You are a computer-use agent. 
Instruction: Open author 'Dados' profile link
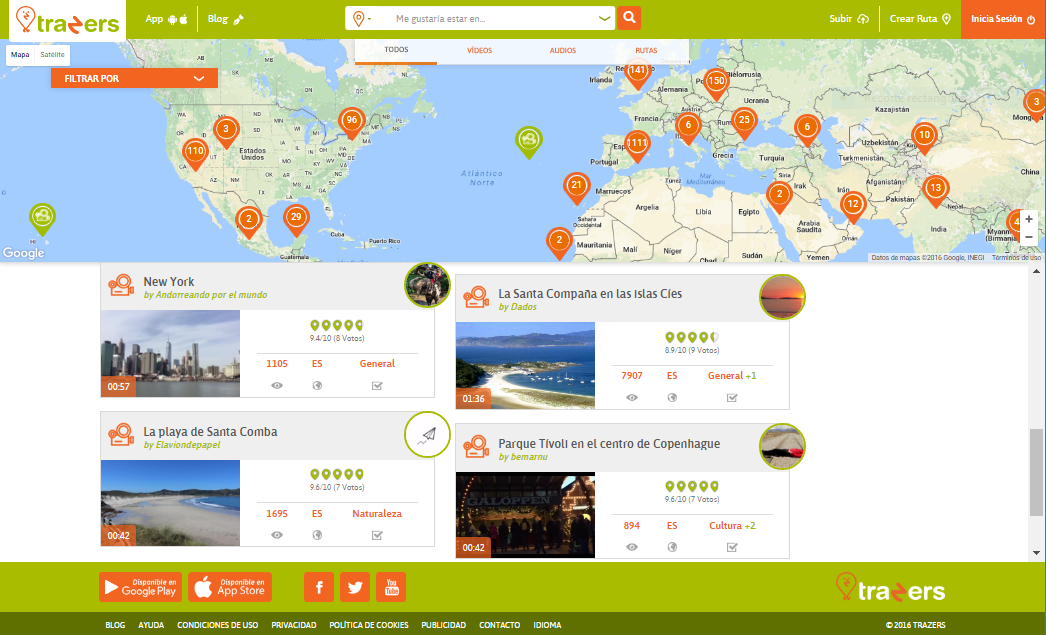pos(518,307)
